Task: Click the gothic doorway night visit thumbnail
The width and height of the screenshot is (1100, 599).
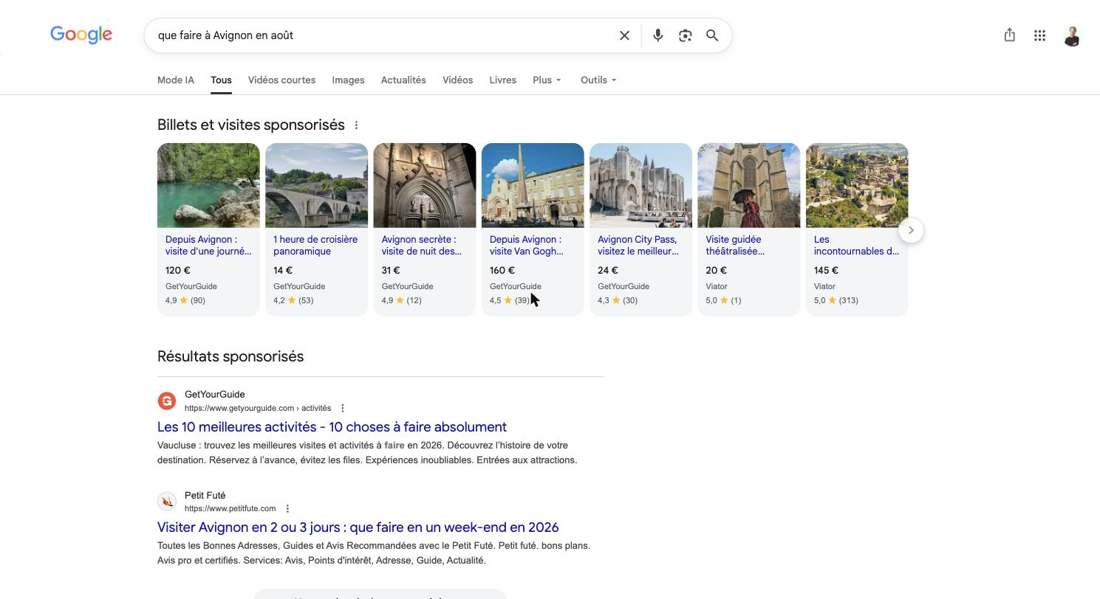Action: (x=424, y=185)
